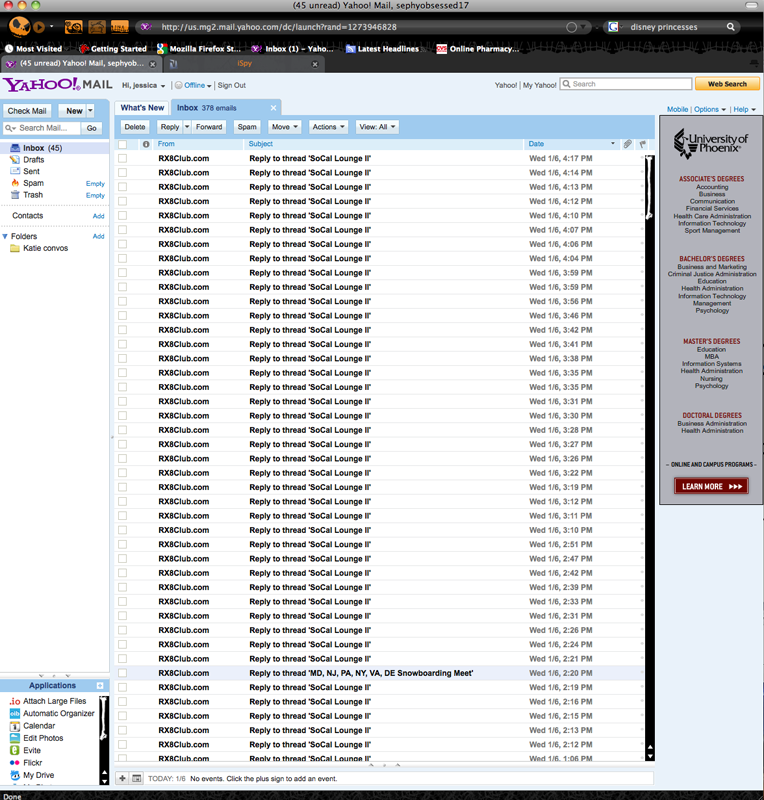The height and width of the screenshot is (800, 764).
Task: Check the email from Wed 1/6, 3:46 PM
Action: point(122,316)
